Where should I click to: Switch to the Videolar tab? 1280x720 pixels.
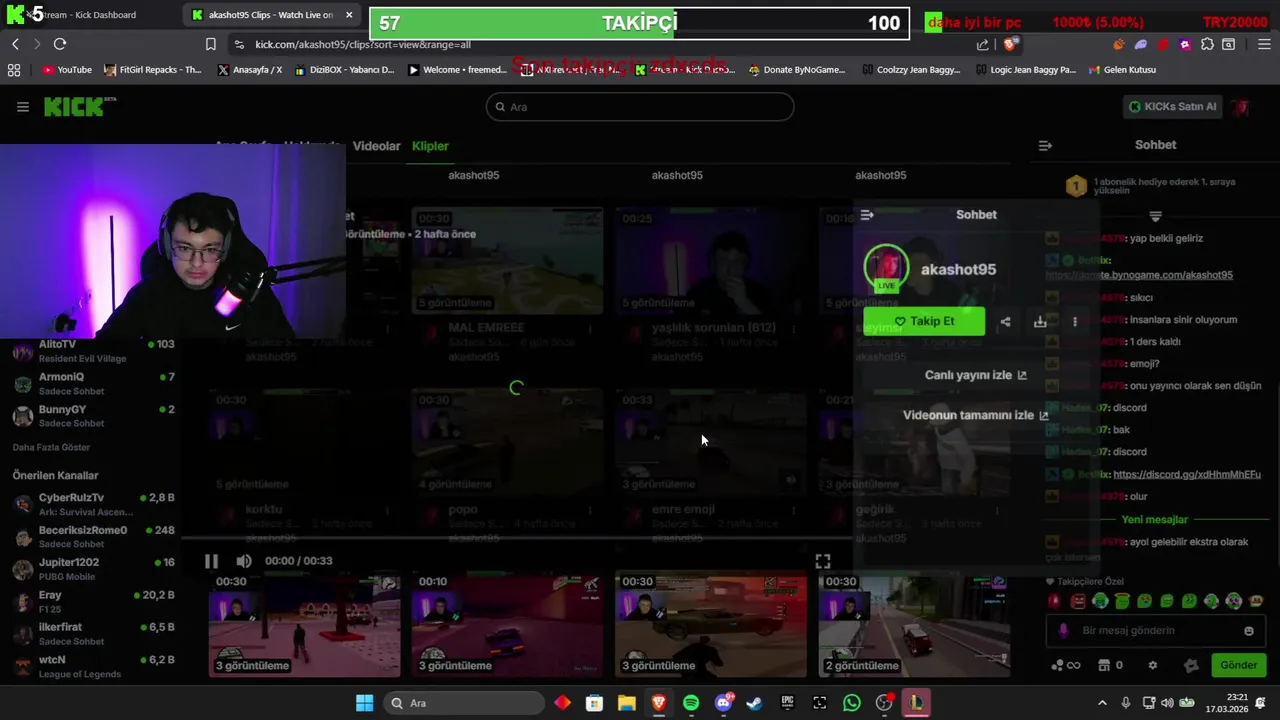coord(376,146)
